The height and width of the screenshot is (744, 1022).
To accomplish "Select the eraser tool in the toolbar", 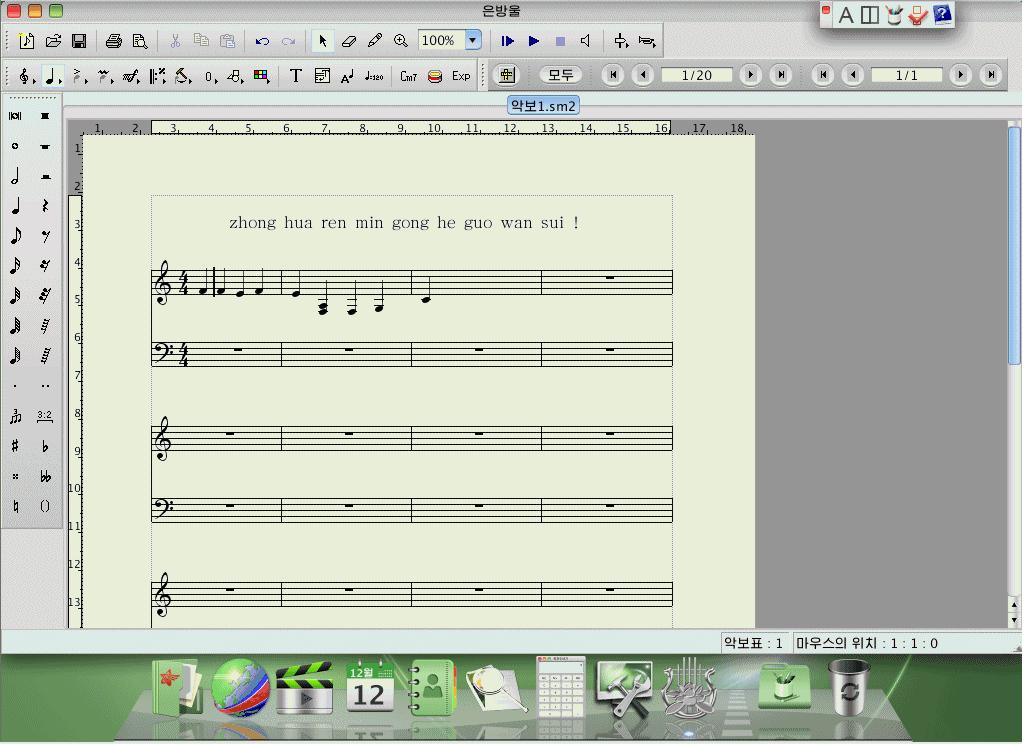I will click(x=348, y=41).
